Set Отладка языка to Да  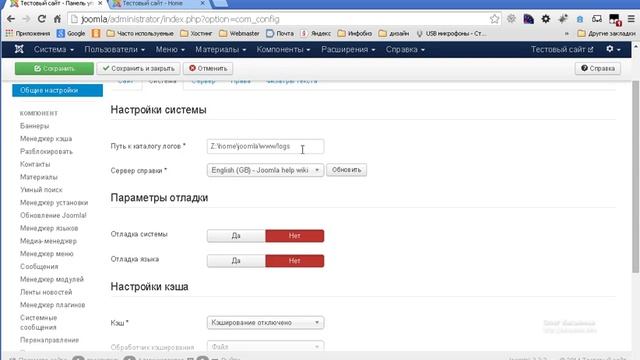[x=236, y=261]
